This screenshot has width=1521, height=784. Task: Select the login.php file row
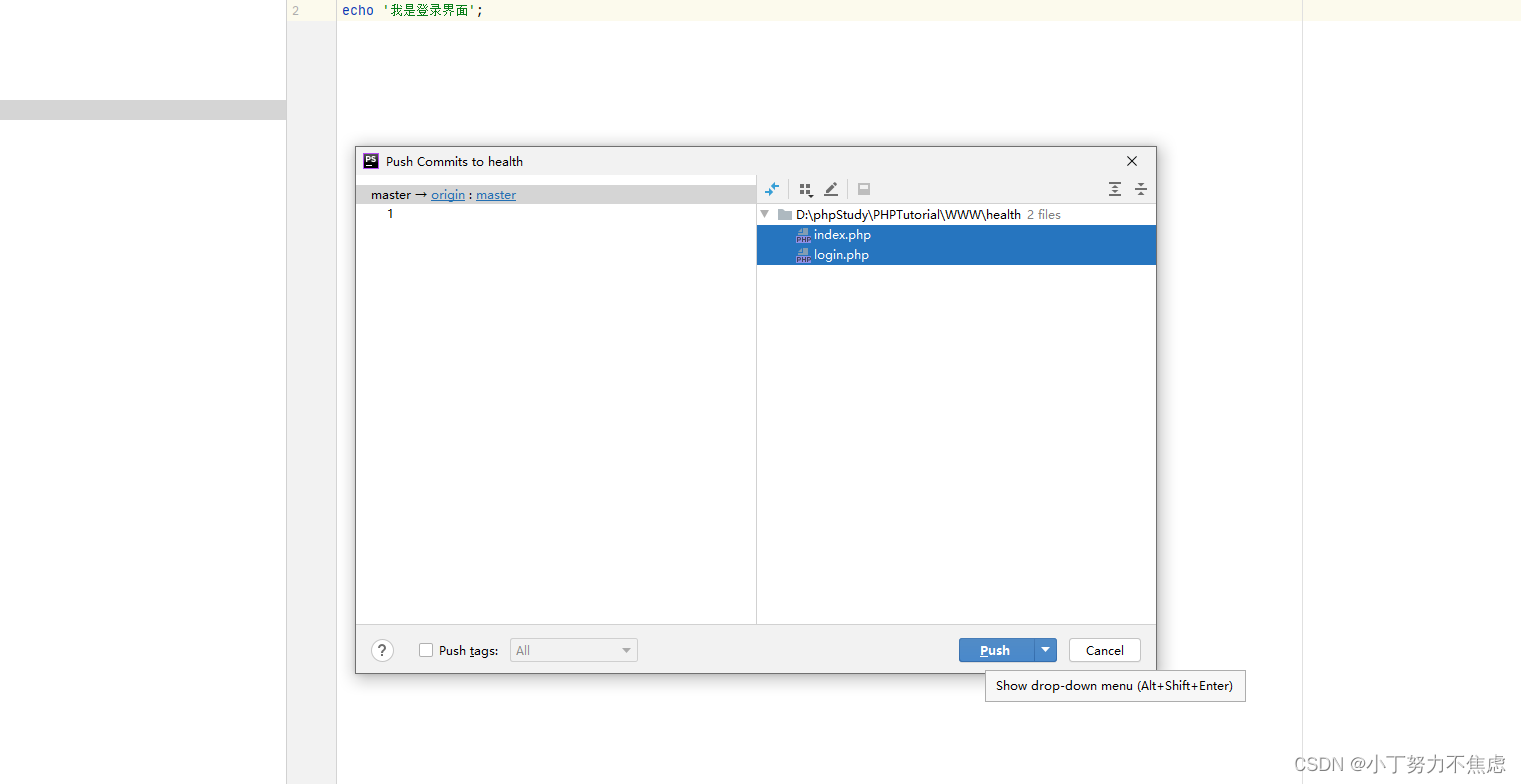956,255
